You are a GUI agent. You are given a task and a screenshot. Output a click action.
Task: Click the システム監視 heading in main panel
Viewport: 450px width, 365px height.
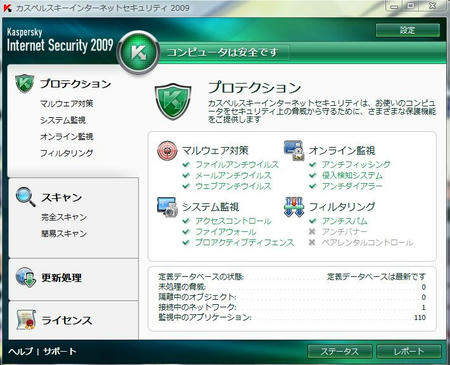tap(211, 207)
